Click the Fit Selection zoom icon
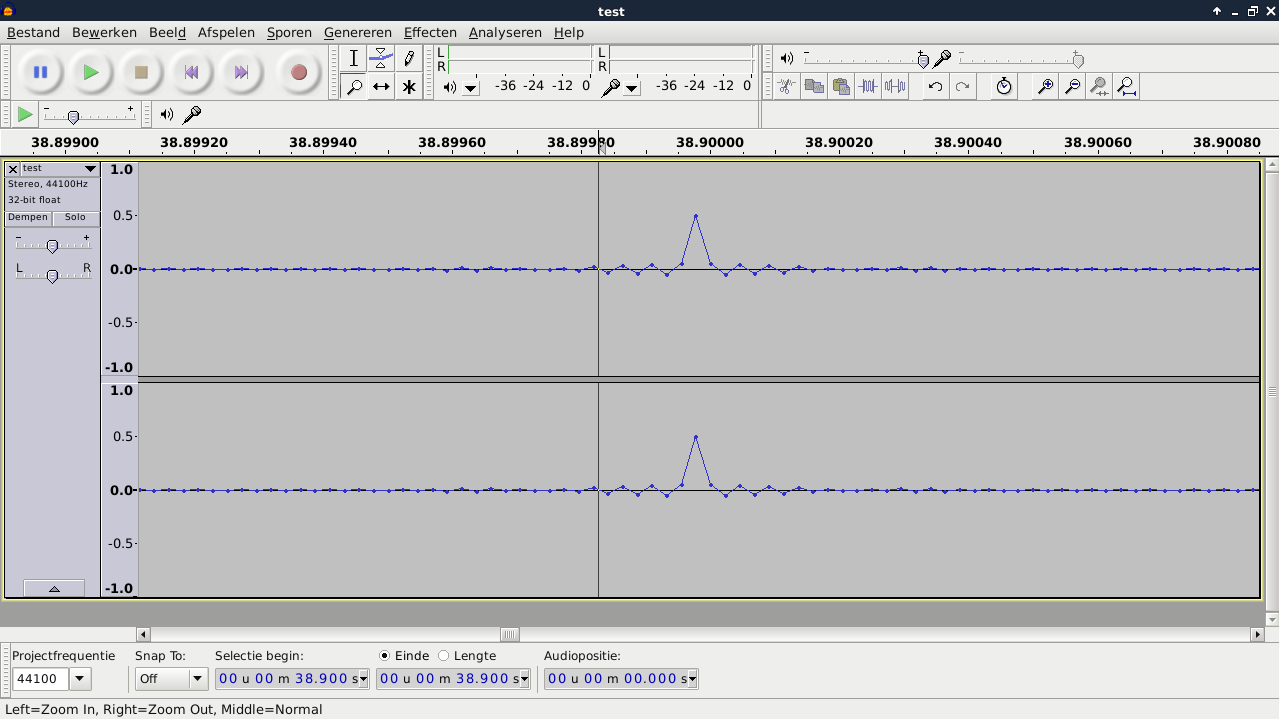Screen dimensions: 1279x719 pyautogui.click(x=1099, y=86)
